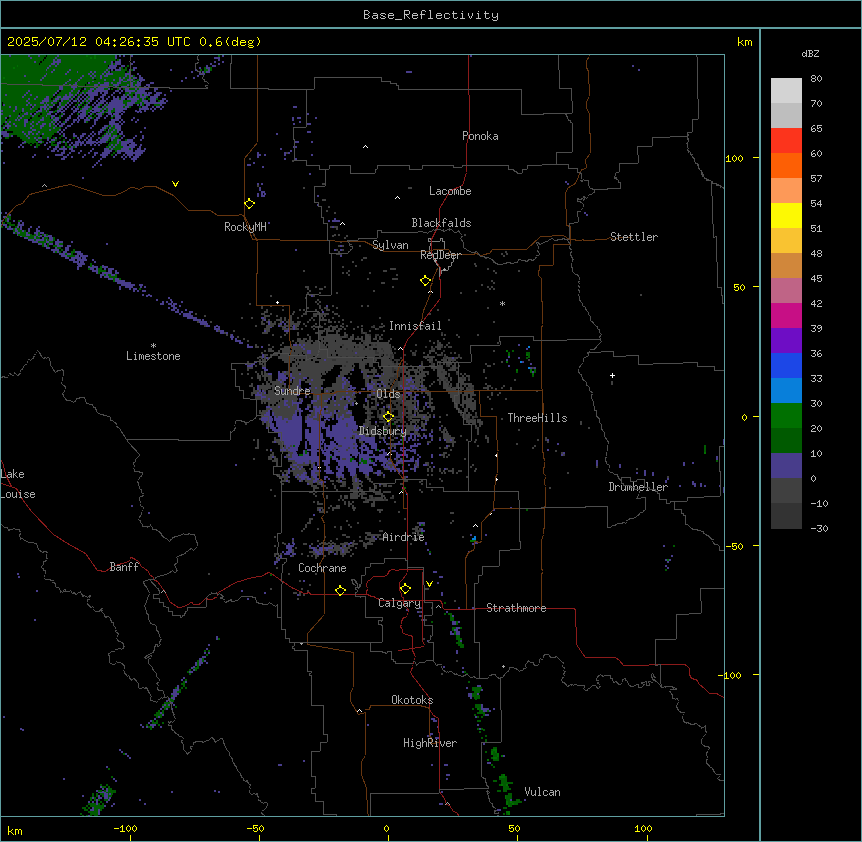Click the Base_Reflectivity title text
862x842 pixels.
pyautogui.click(x=431, y=15)
